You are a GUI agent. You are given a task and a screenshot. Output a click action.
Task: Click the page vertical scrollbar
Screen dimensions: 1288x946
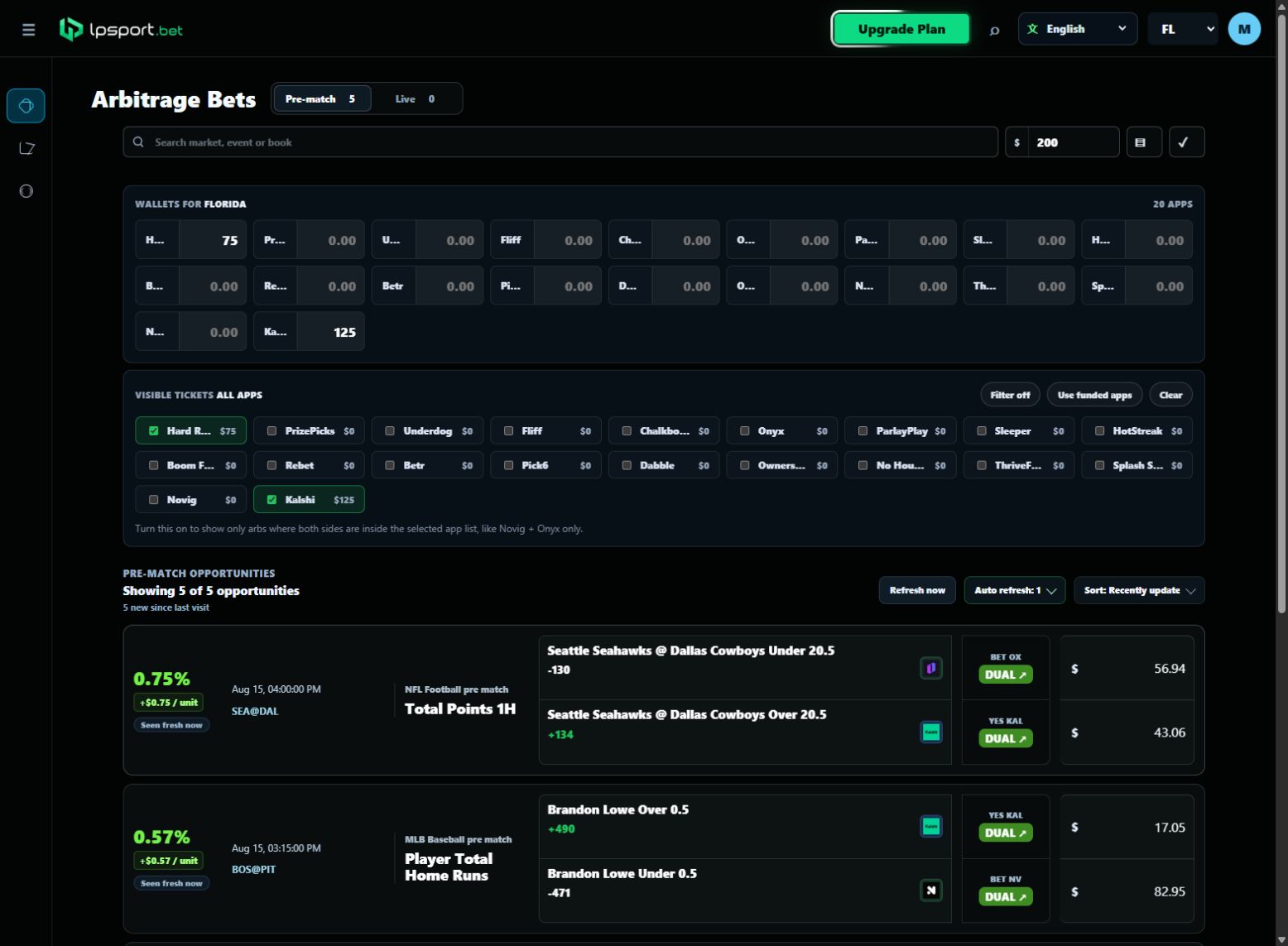click(1281, 315)
